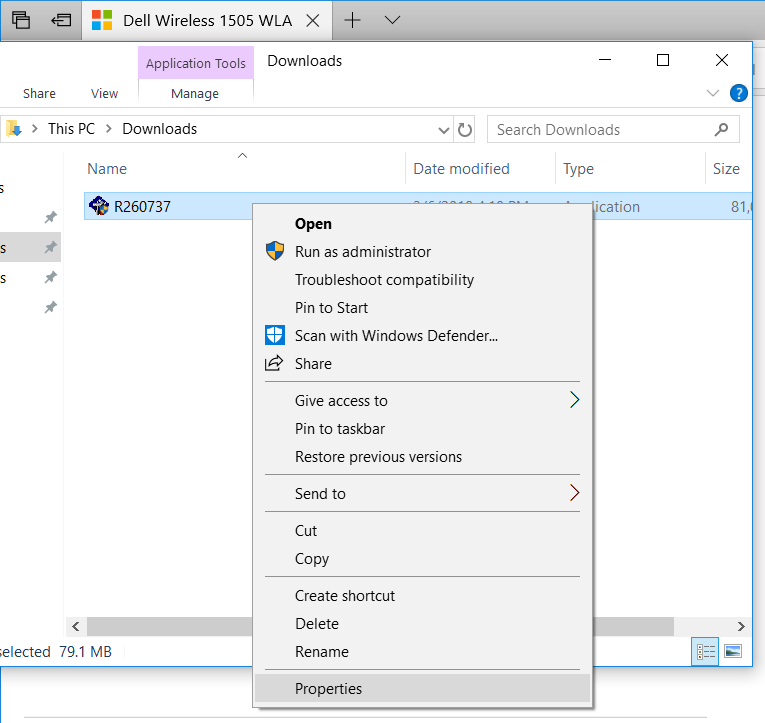Screen dimensions: 765x723
Task: Select the R260737 file
Action: click(x=142, y=207)
